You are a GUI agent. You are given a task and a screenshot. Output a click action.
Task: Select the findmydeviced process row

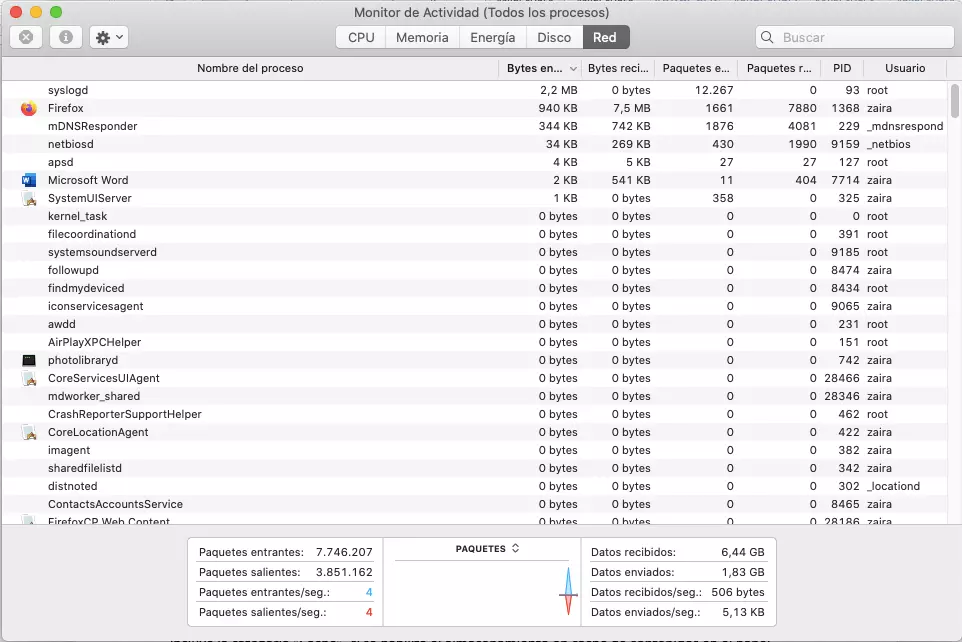click(x=475, y=288)
